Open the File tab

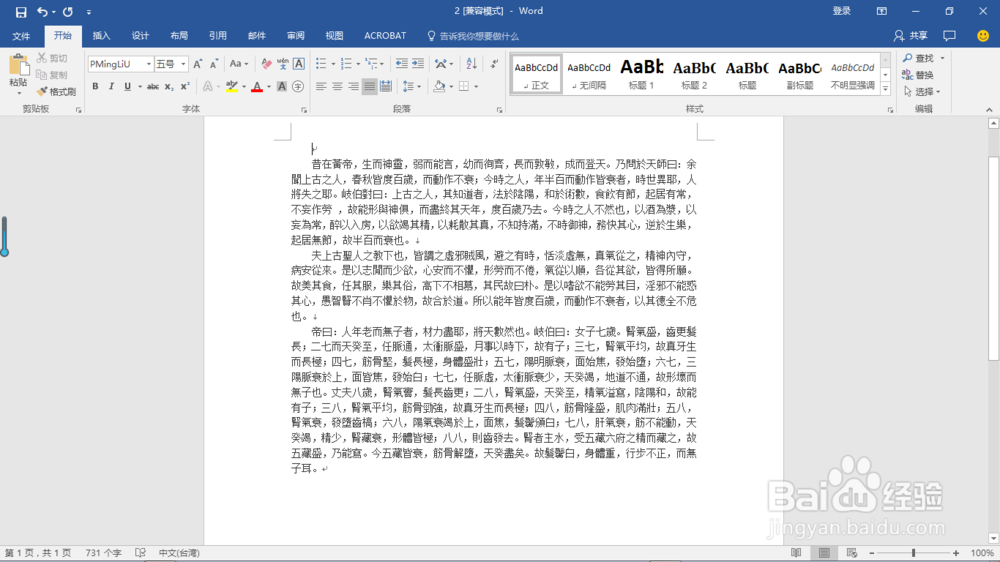[21, 36]
